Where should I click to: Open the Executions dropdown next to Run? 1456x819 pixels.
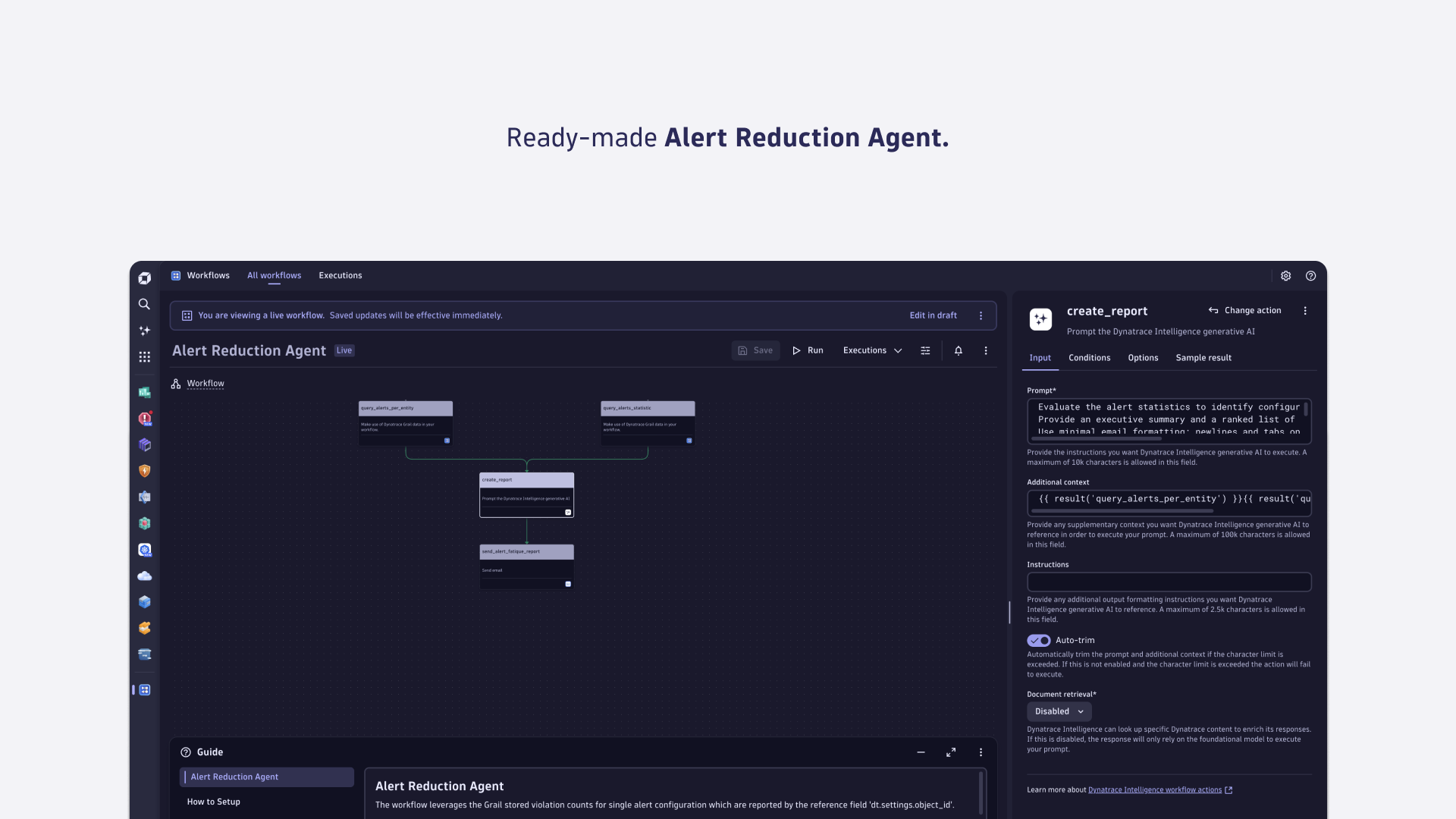tap(872, 350)
